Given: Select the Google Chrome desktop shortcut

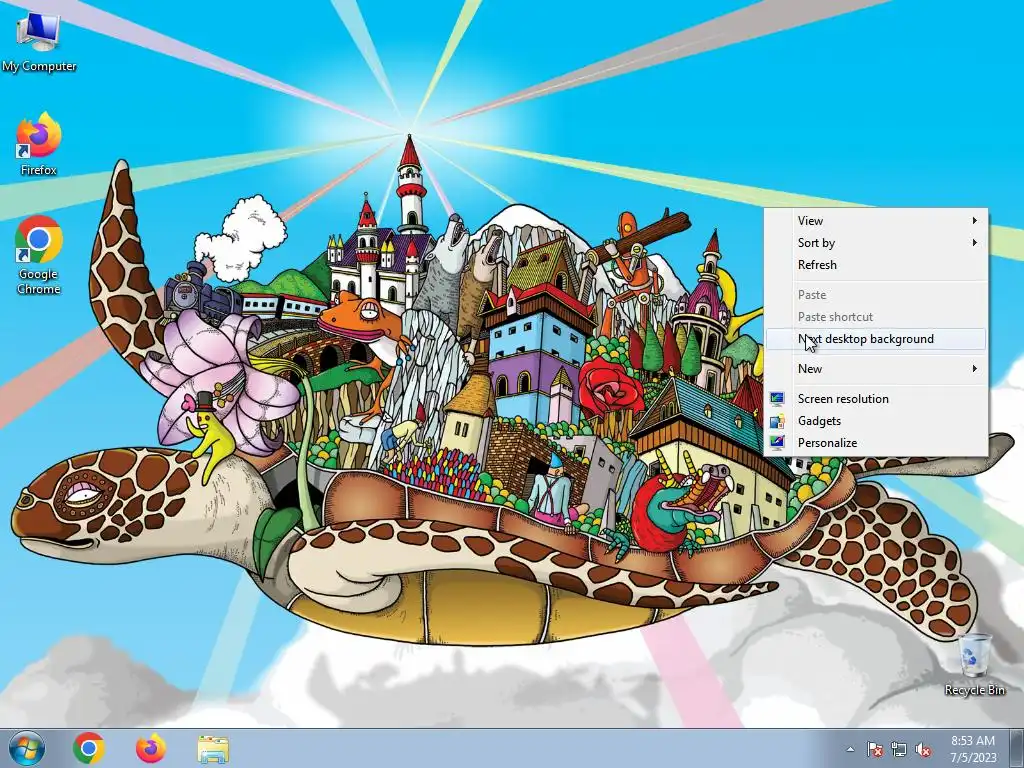Looking at the screenshot, I should coord(39,255).
